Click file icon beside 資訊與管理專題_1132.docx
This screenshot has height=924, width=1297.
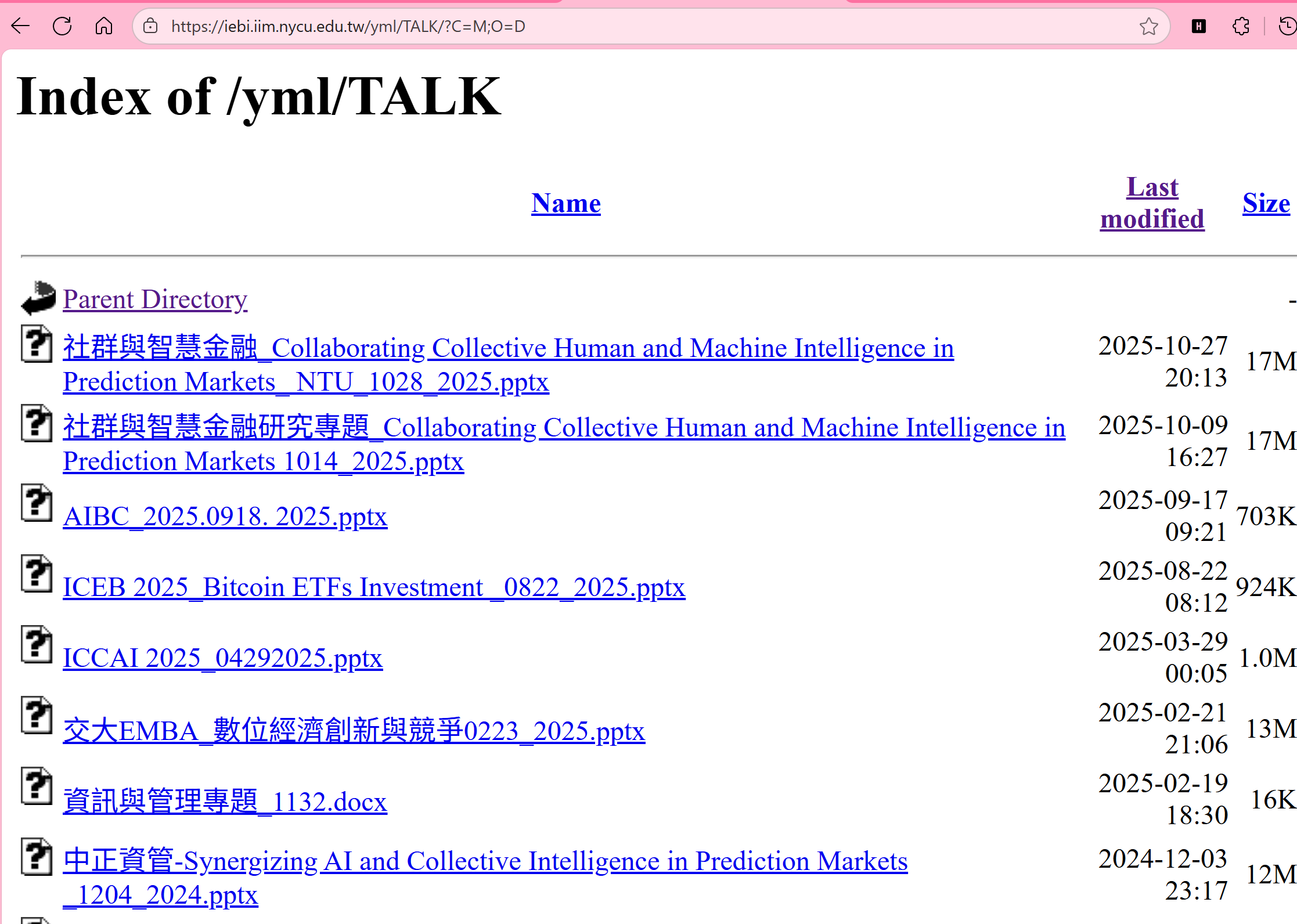click(x=37, y=786)
